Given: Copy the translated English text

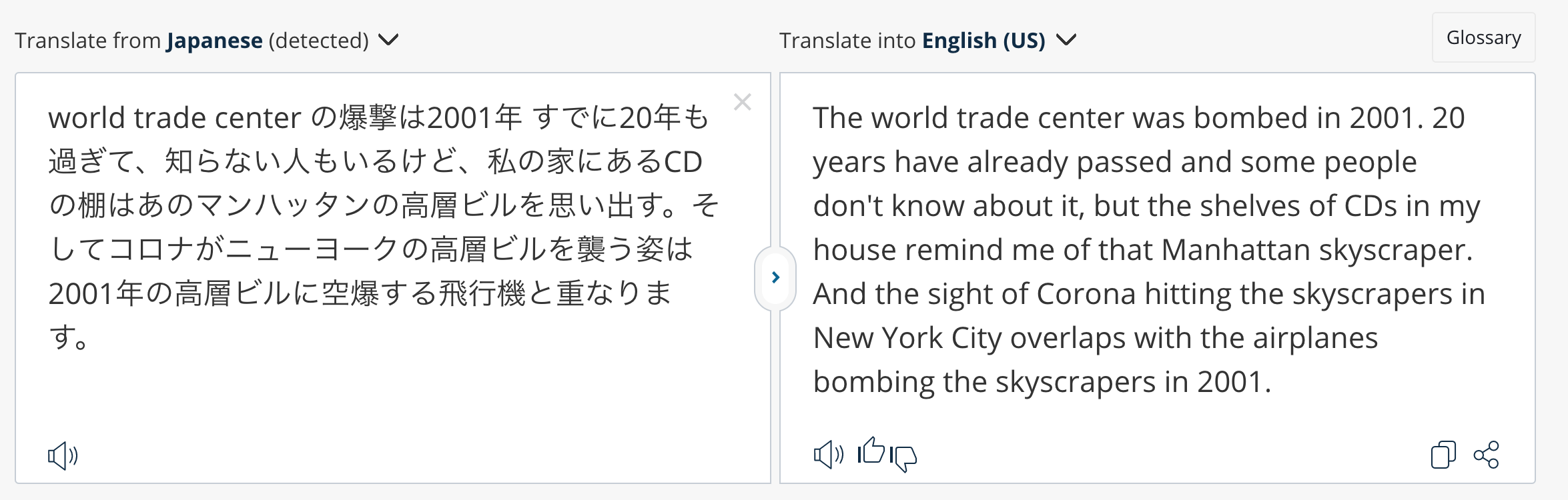Looking at the screenshot, I should point(1443,455).
